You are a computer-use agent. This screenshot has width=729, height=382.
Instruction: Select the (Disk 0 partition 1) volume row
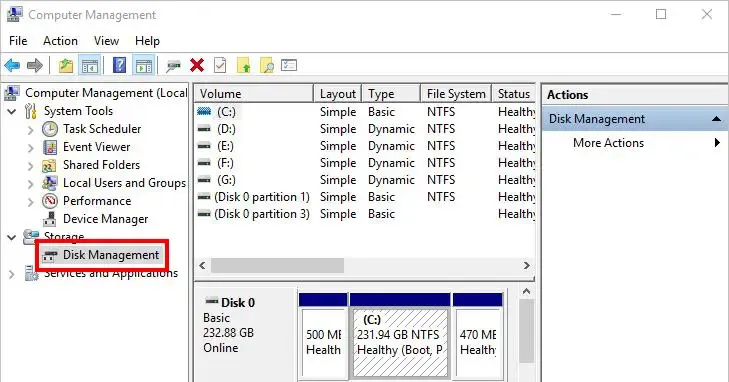click(364, 197)
